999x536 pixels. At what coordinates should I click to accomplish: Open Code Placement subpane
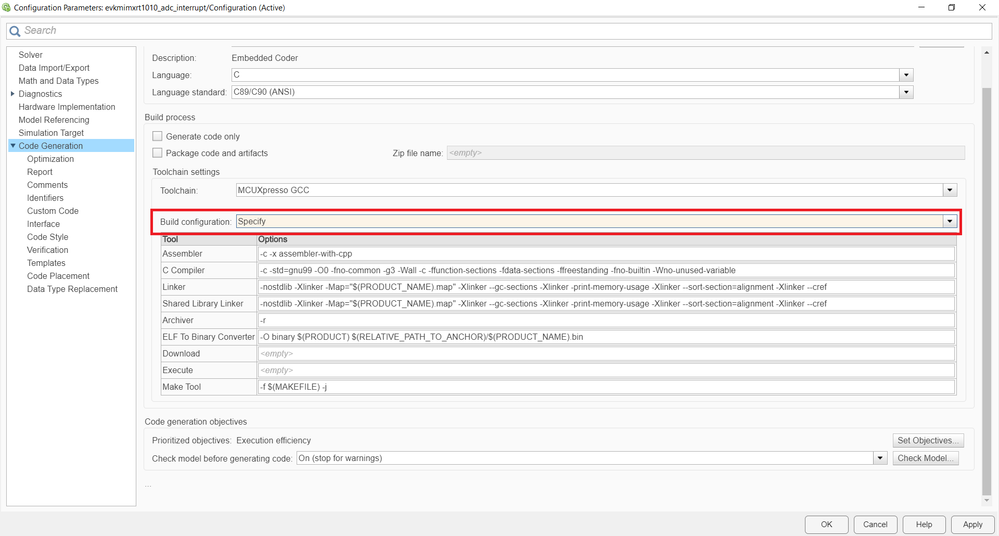58,276
